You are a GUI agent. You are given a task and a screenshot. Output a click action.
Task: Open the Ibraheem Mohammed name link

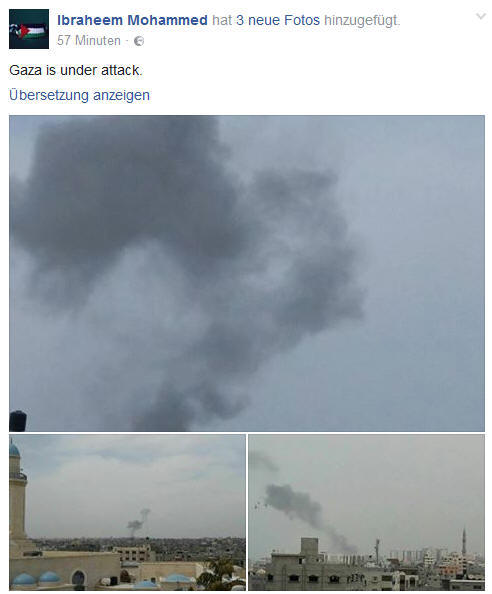tap(132, 20)
